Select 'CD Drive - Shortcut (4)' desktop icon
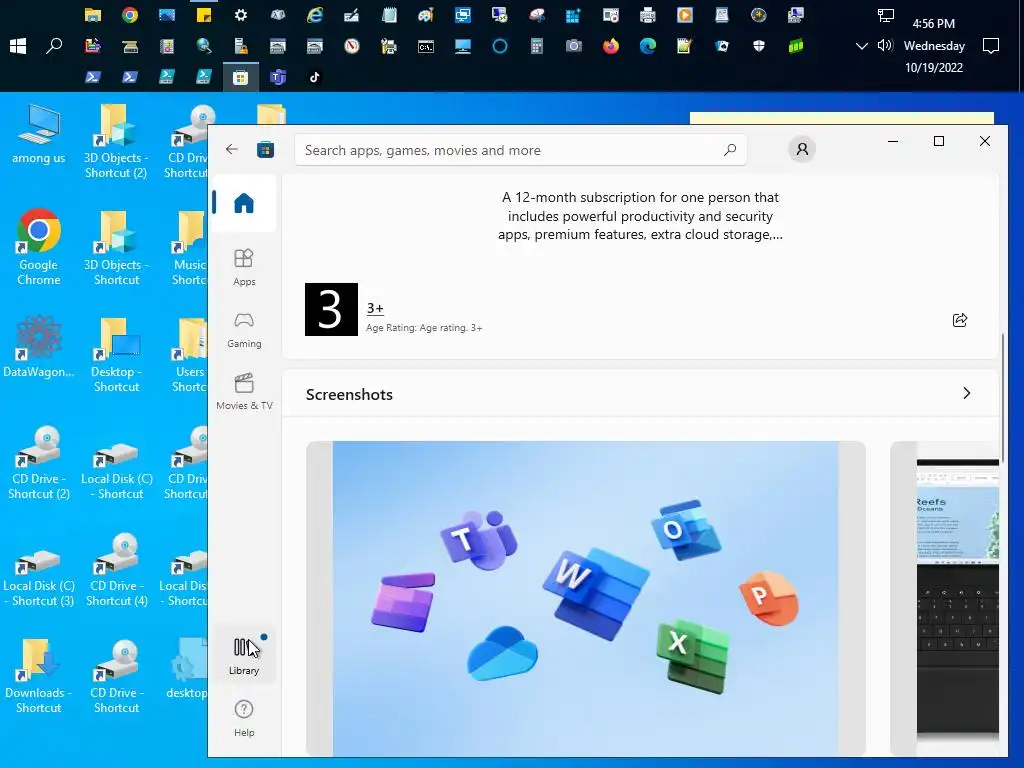The height and width of the screenshot is (768, 1024). 116,569
